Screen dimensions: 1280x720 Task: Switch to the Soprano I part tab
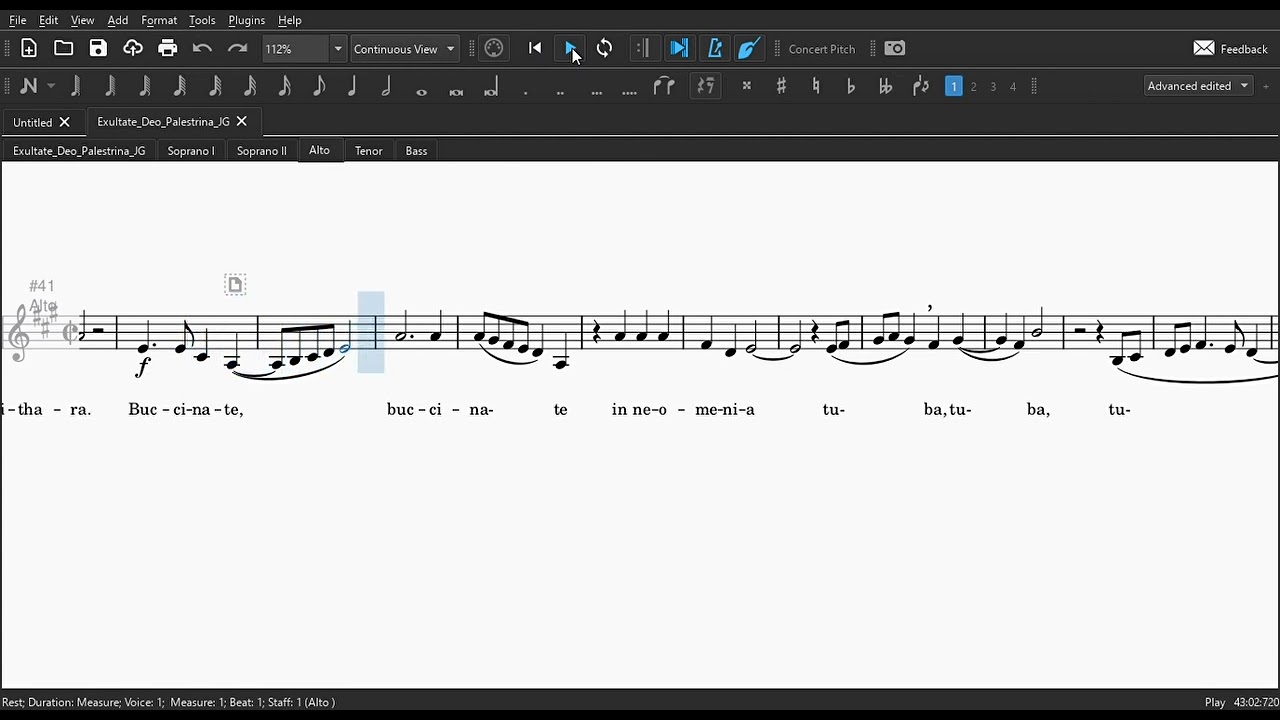(x=191, y=151)
